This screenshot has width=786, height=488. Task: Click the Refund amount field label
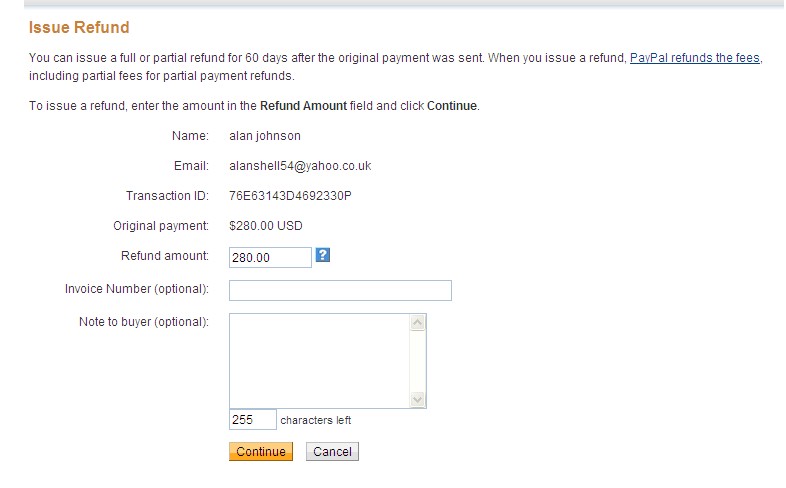pyautogui.click(x=165, y=256)
